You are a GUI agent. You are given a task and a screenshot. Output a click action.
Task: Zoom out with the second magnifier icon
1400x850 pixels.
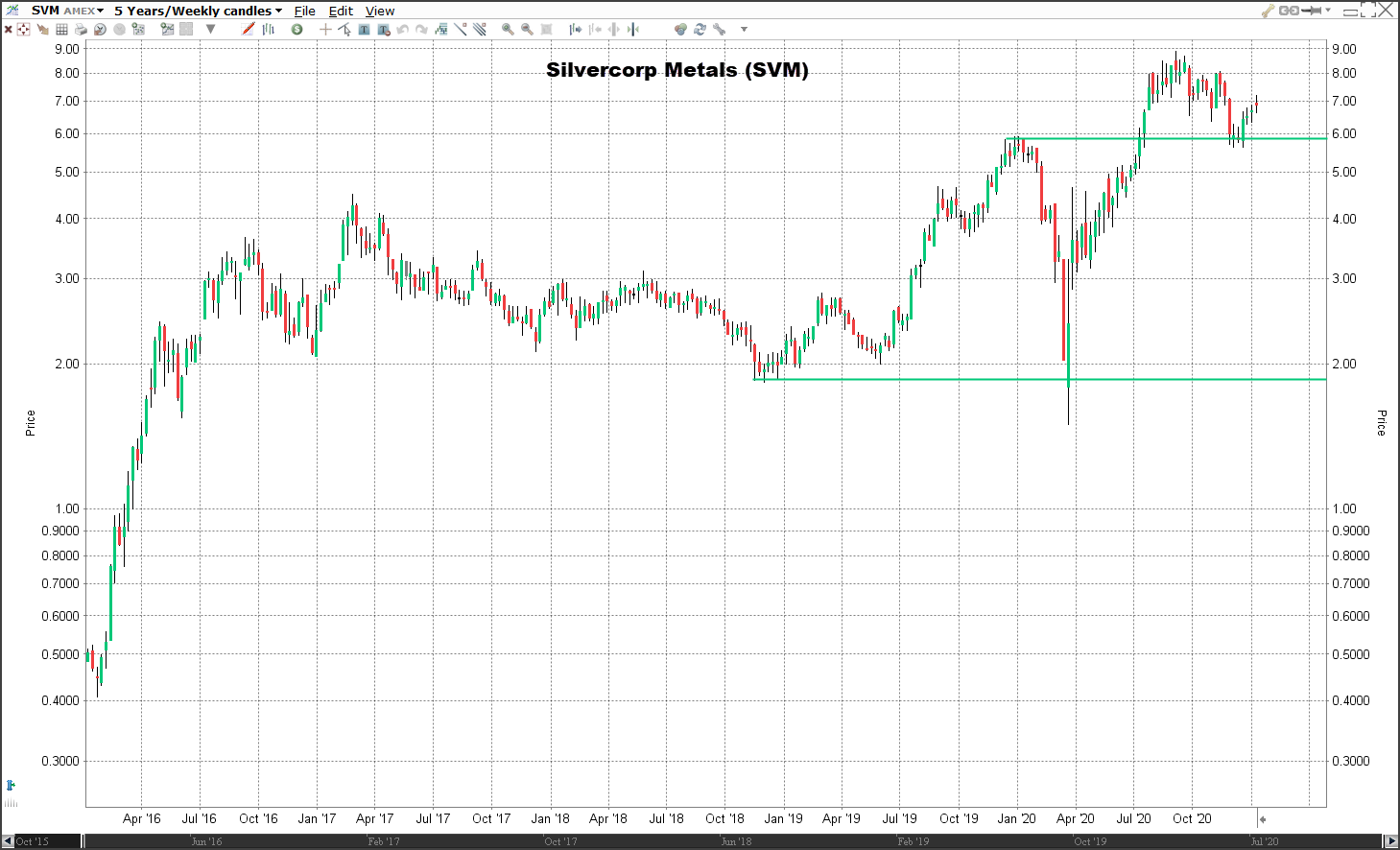[x=527, y=29]
